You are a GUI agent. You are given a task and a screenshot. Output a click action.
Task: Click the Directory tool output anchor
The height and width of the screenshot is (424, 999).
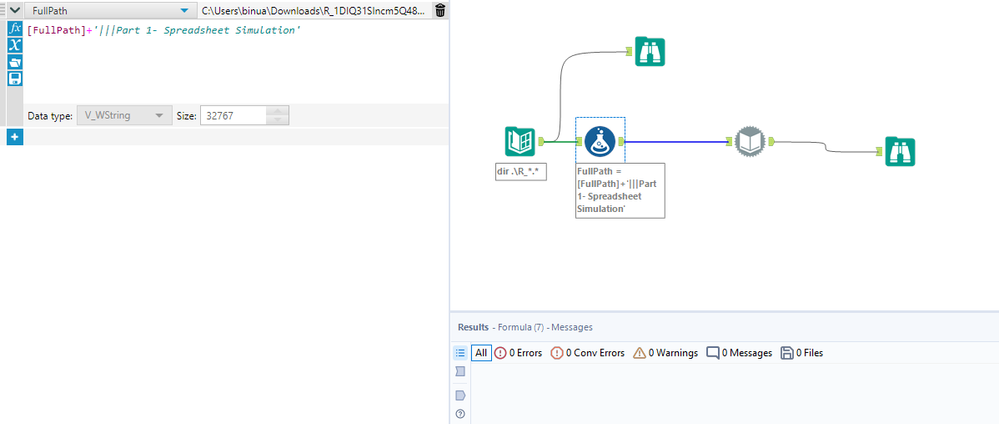pyautogui.click(x=541, y=142)
